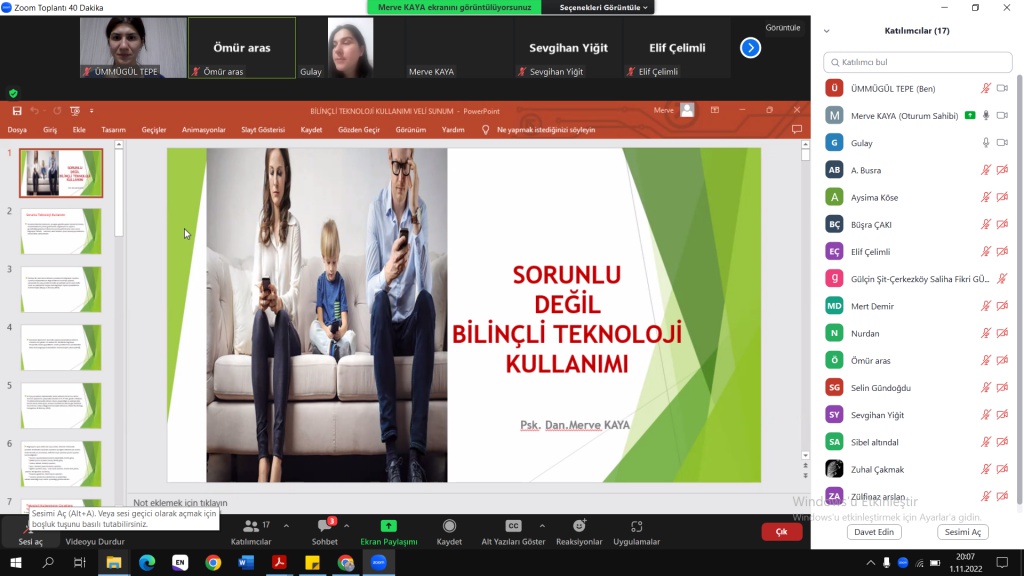Open the Uygulamalar apps panel

[x=636, y=526]
